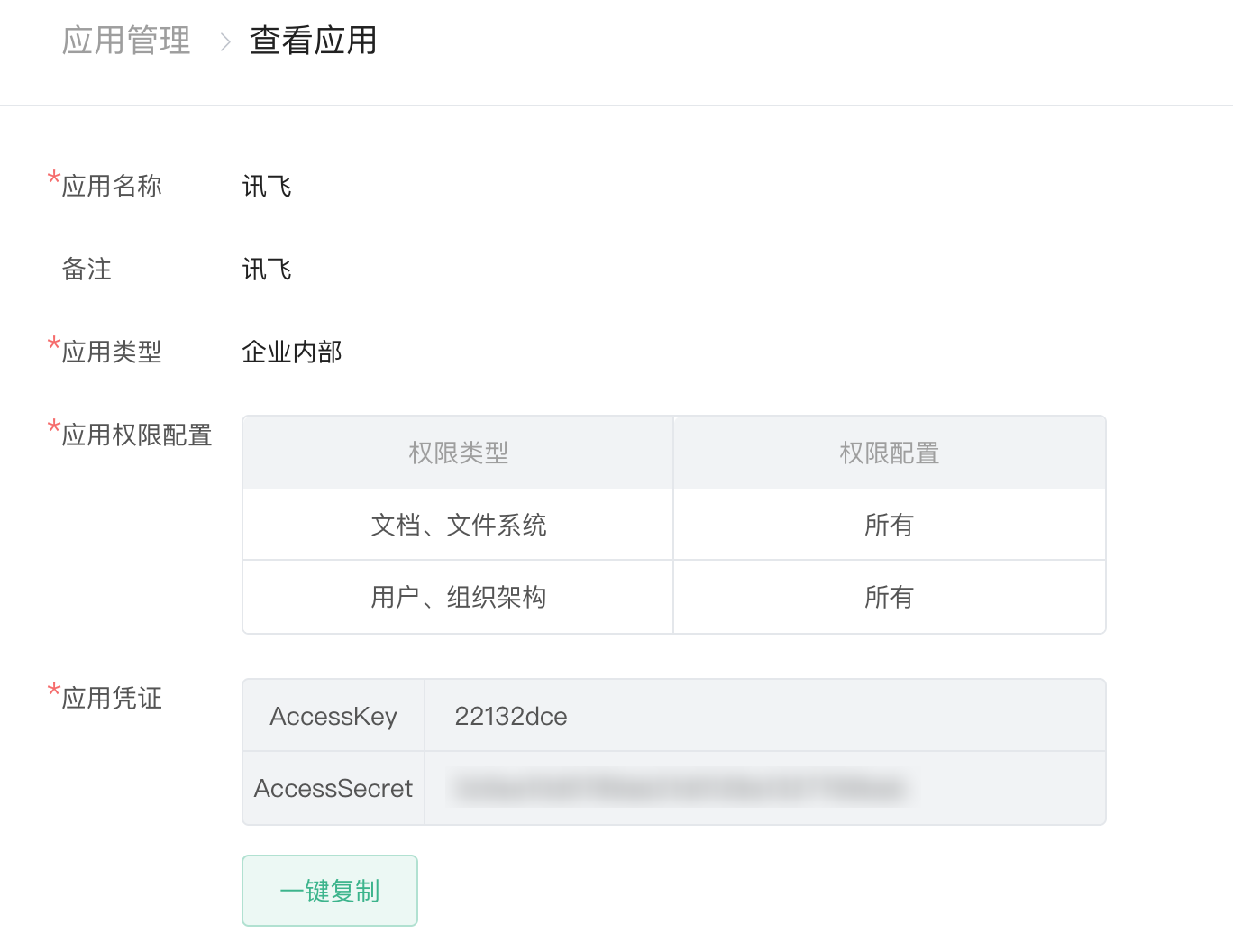This screenshot has width=1233, height=952.
Task: Click the 应用名称 value 讯飞
Action: [267, 187]
